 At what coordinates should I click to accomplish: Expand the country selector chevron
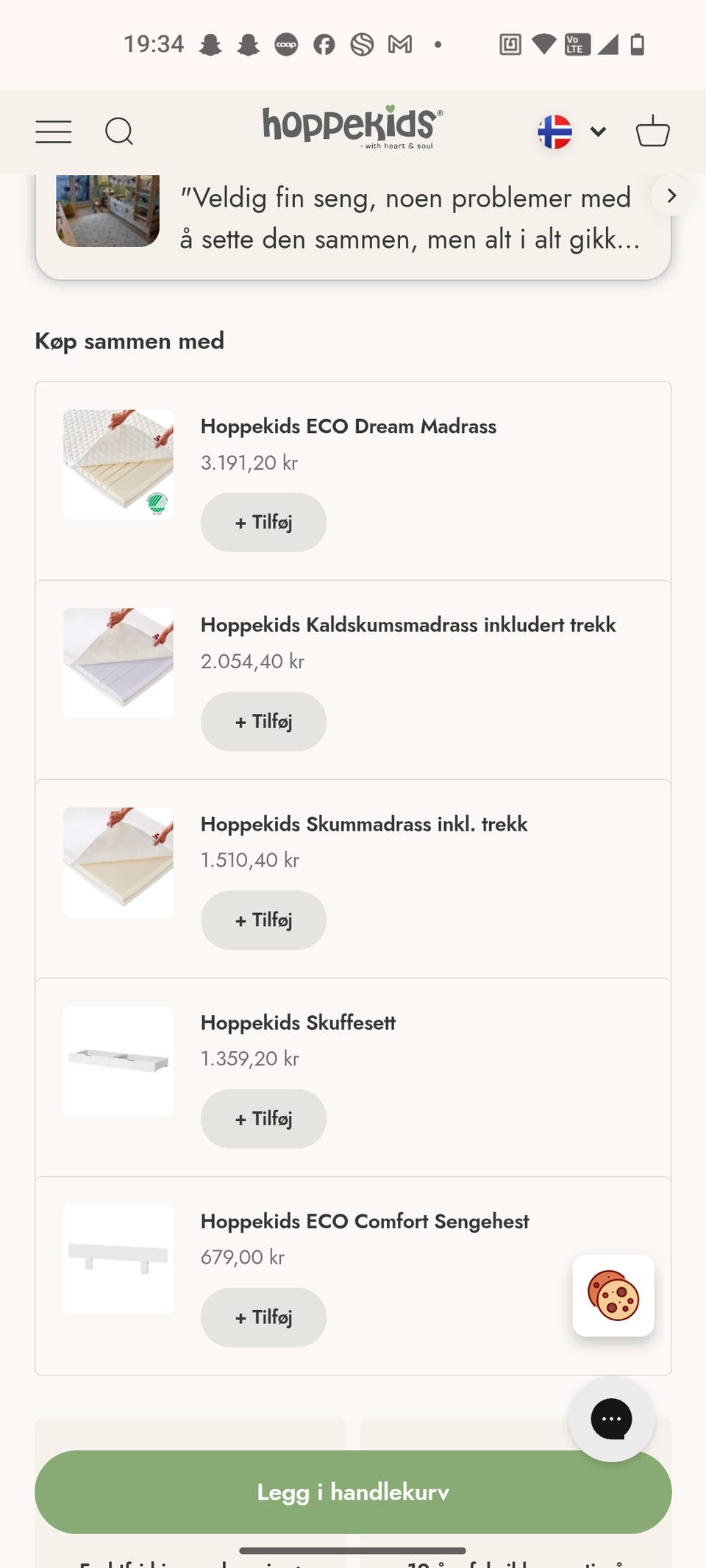(598, 132)
